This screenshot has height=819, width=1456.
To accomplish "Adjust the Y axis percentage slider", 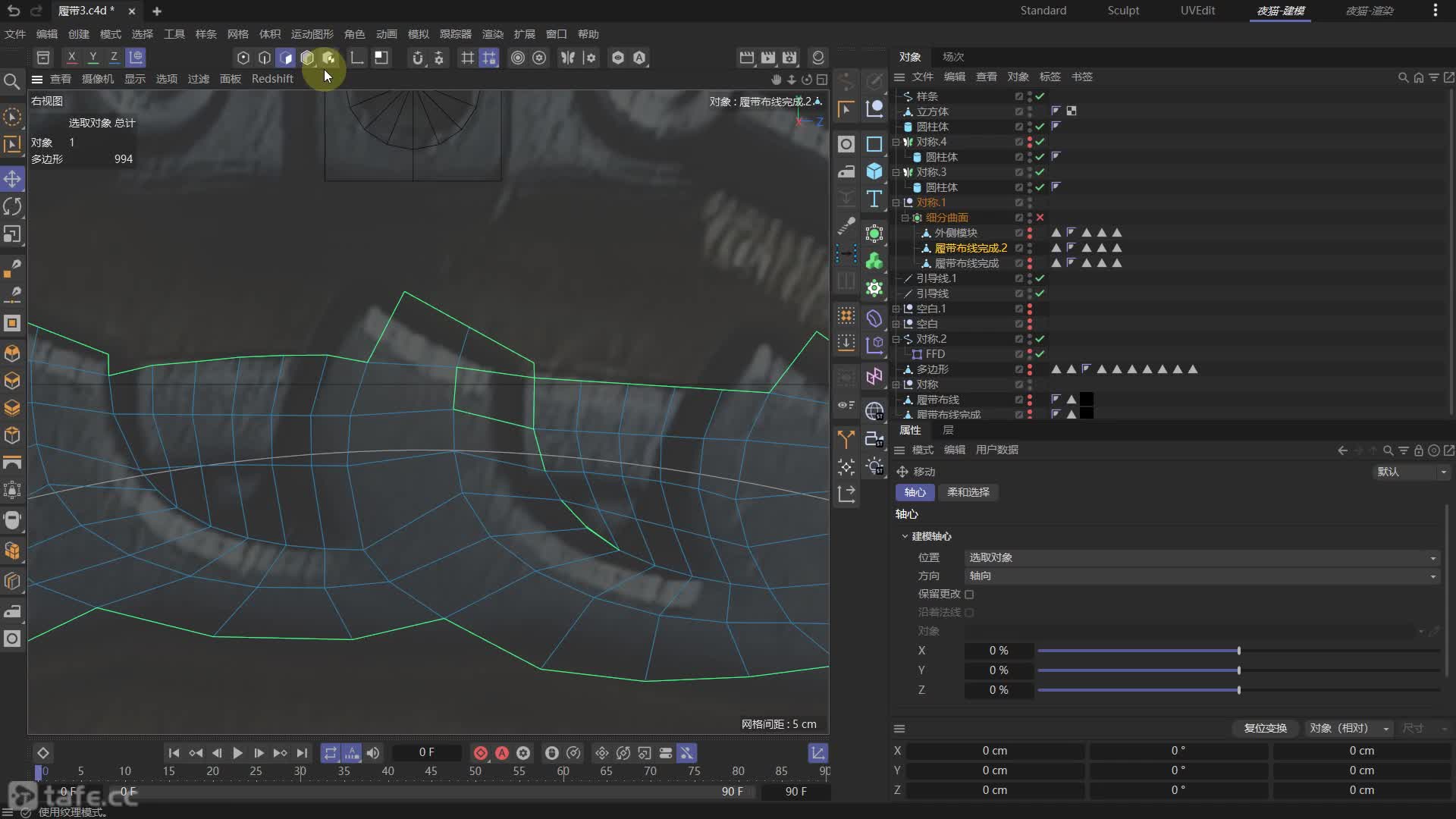I will click(1238, 670).
